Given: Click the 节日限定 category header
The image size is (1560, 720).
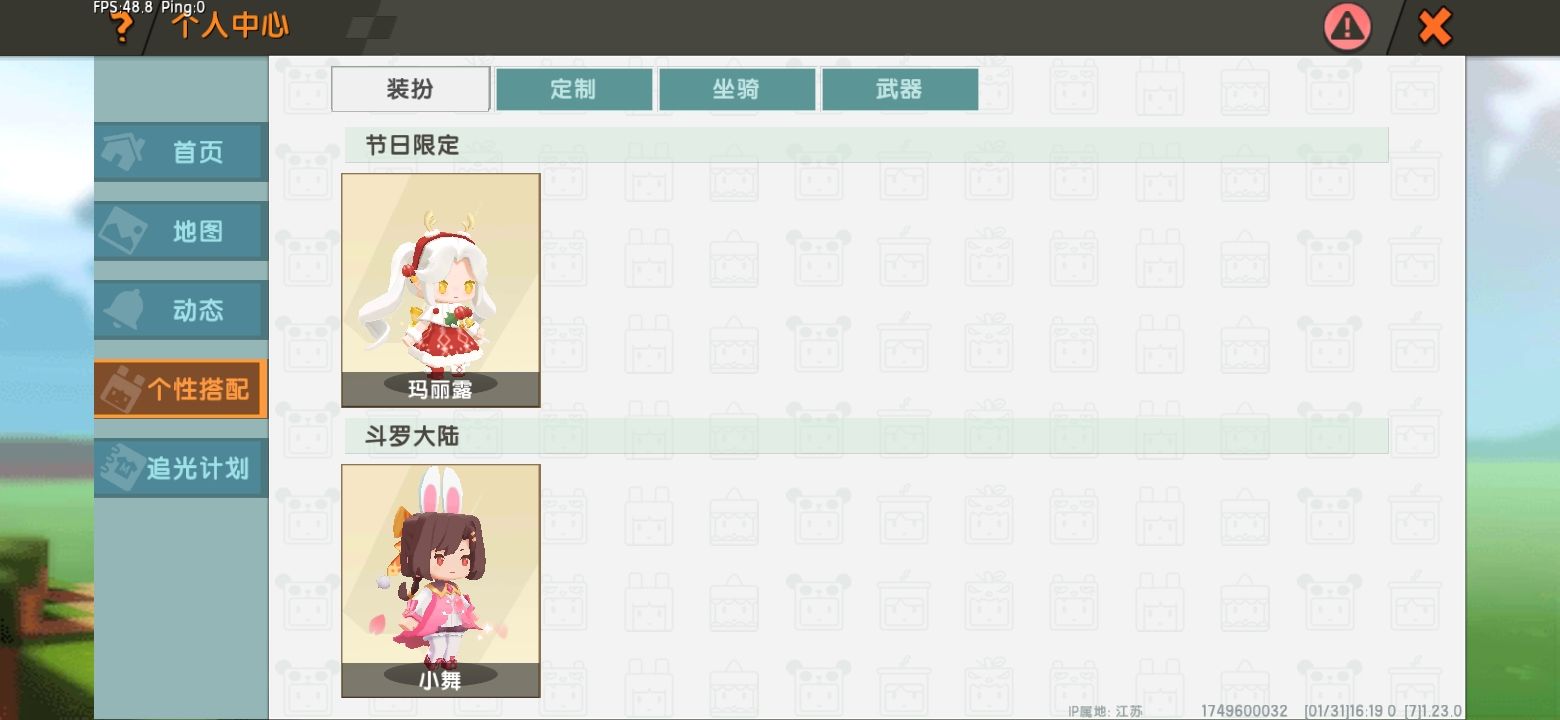Looking at the screenshot, I should click(866, 145).
